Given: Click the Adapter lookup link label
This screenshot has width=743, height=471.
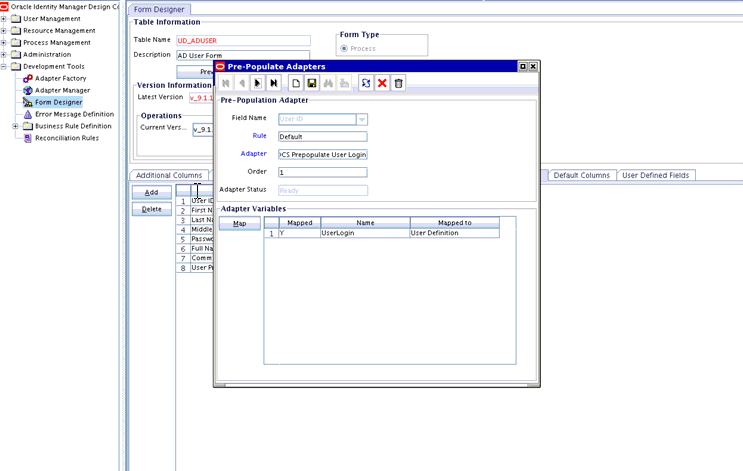Looking at the screenshot, I should pos(254,154).
